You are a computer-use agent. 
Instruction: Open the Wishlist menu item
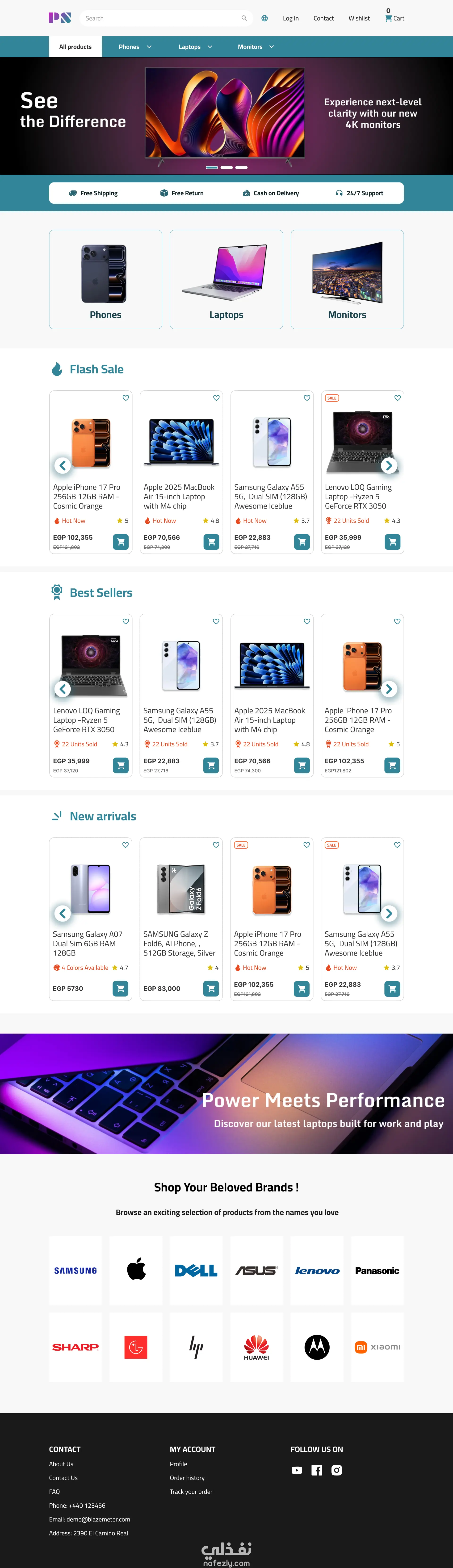pyautogui.click(x=359, y=18)
